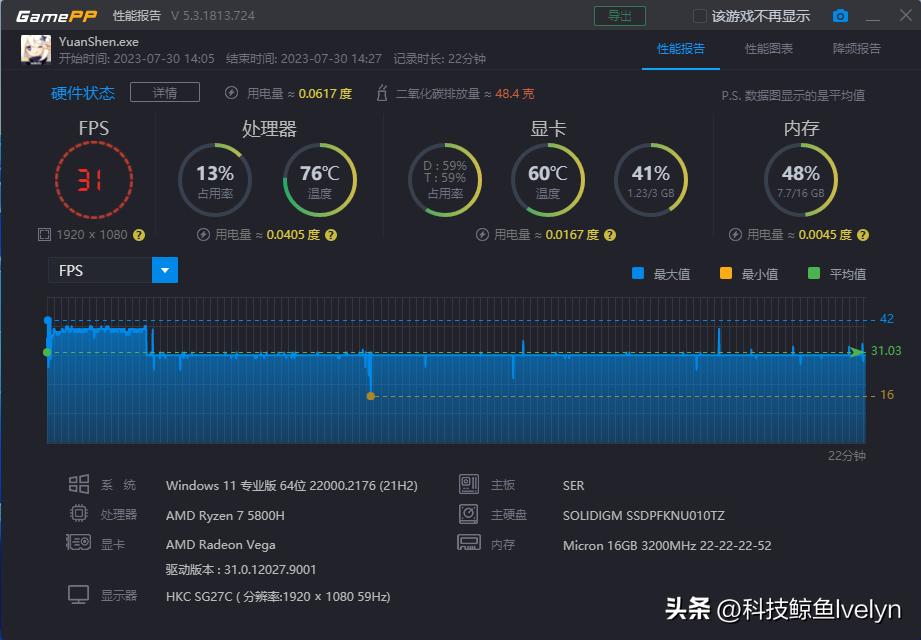Click the 内存 memory info icon

[469, 543]
